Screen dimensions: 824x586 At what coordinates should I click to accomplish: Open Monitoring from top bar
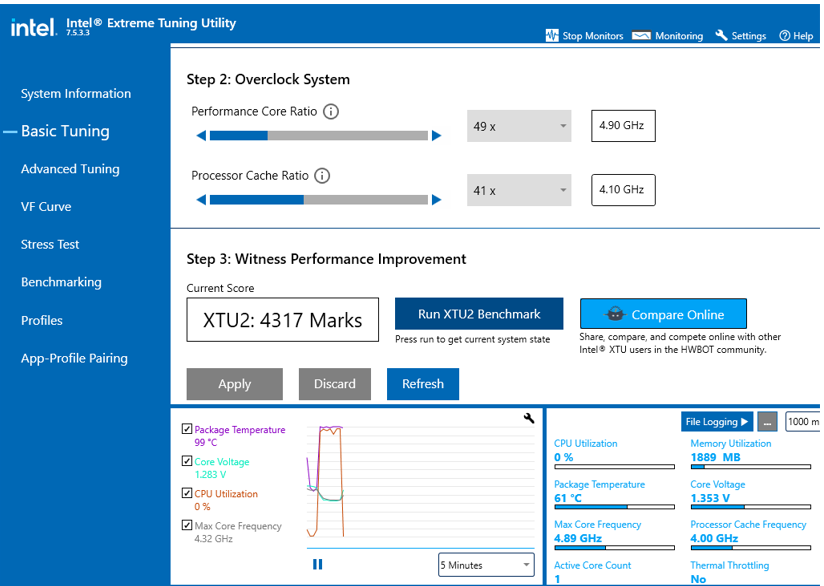(667, 36)
